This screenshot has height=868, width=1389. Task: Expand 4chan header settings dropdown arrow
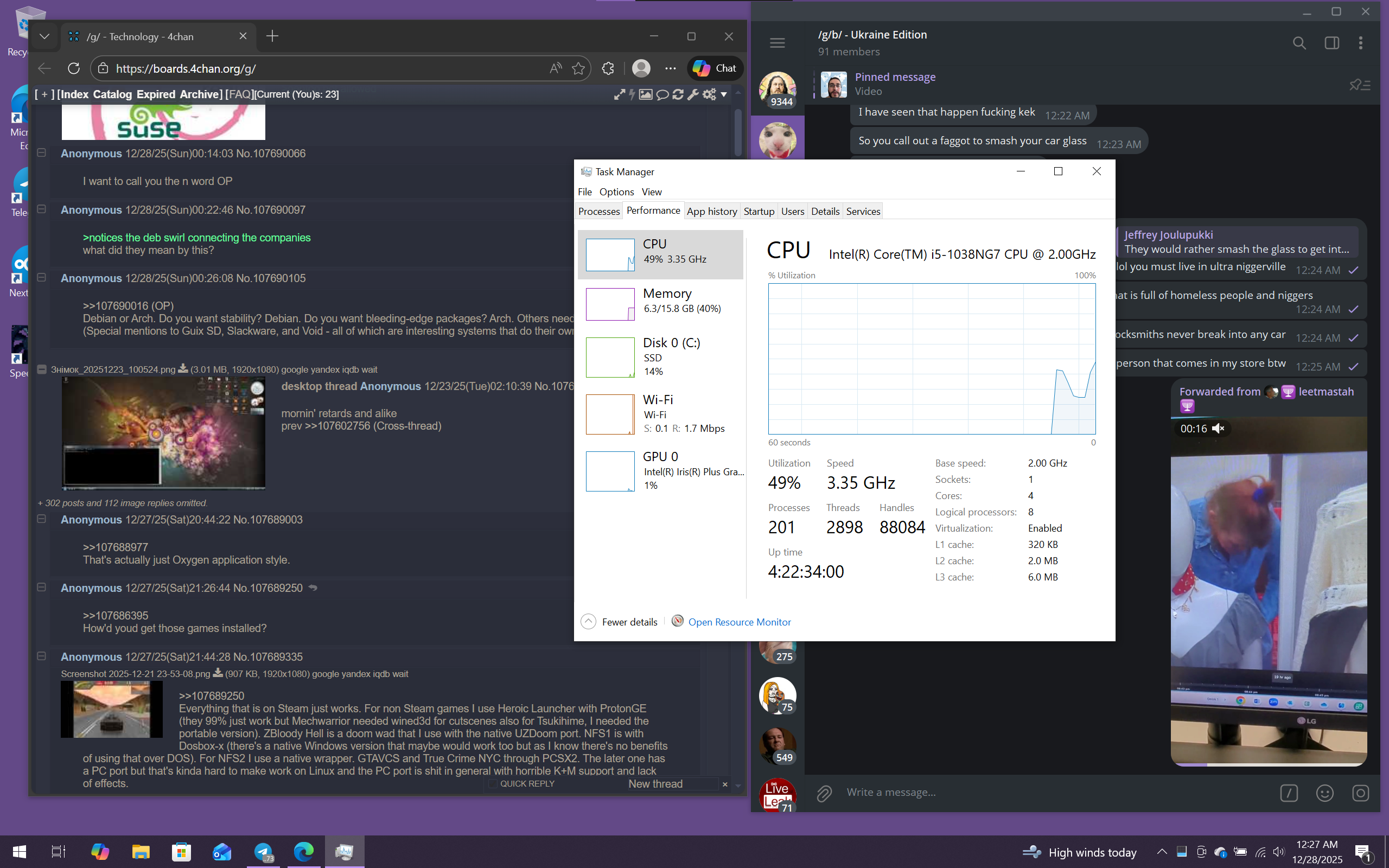point(724,94)
